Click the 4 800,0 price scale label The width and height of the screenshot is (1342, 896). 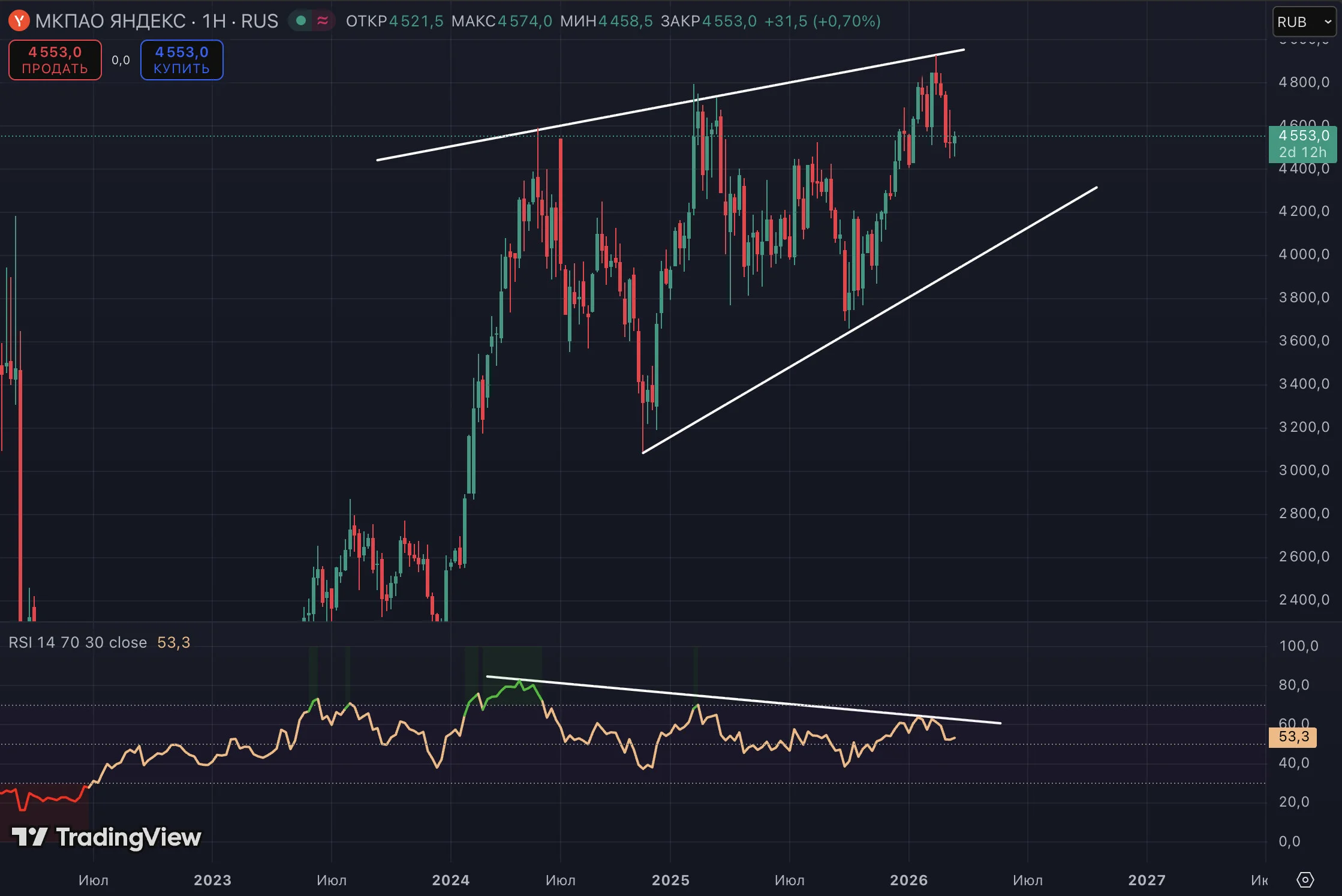click(x=1304, y=82)
